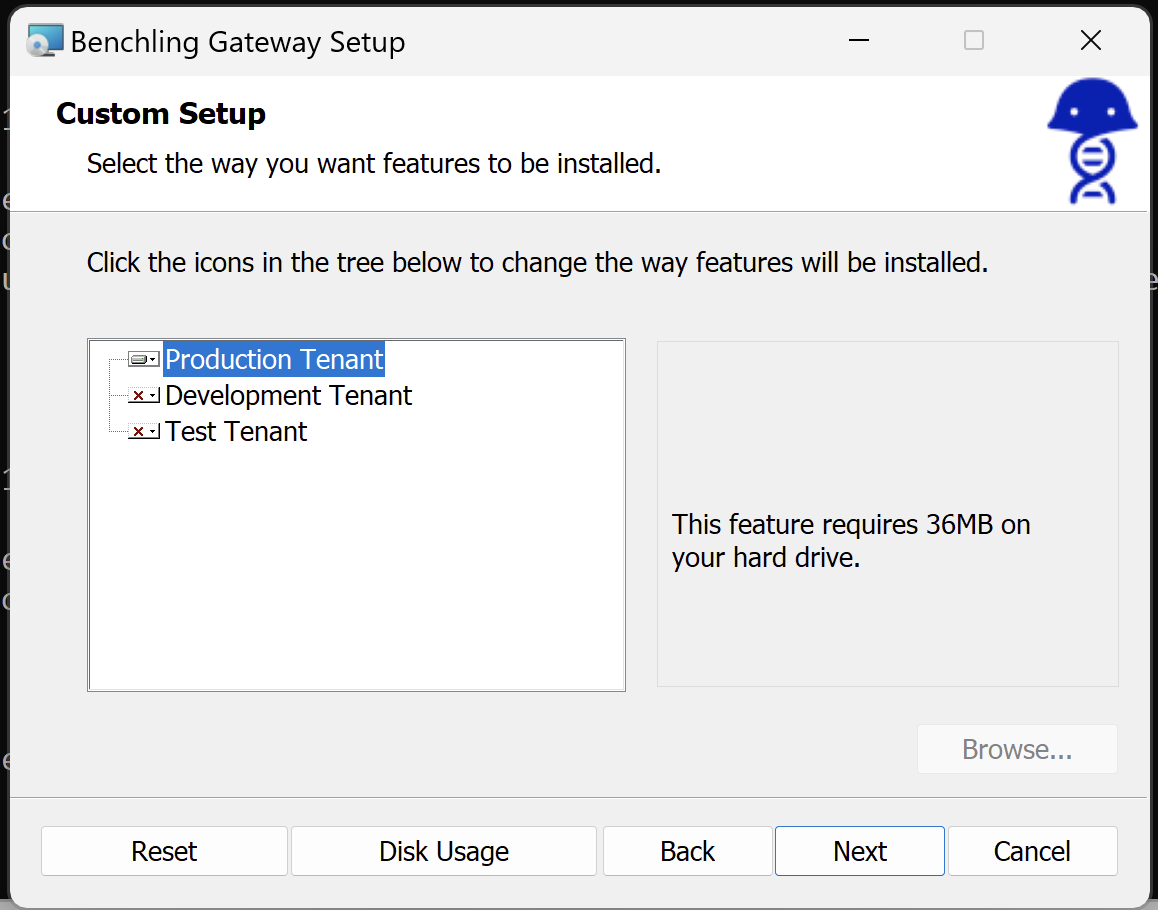Open the Disk Usage dialog
This screenshot has width=1158, height=910.
[443, 851]
